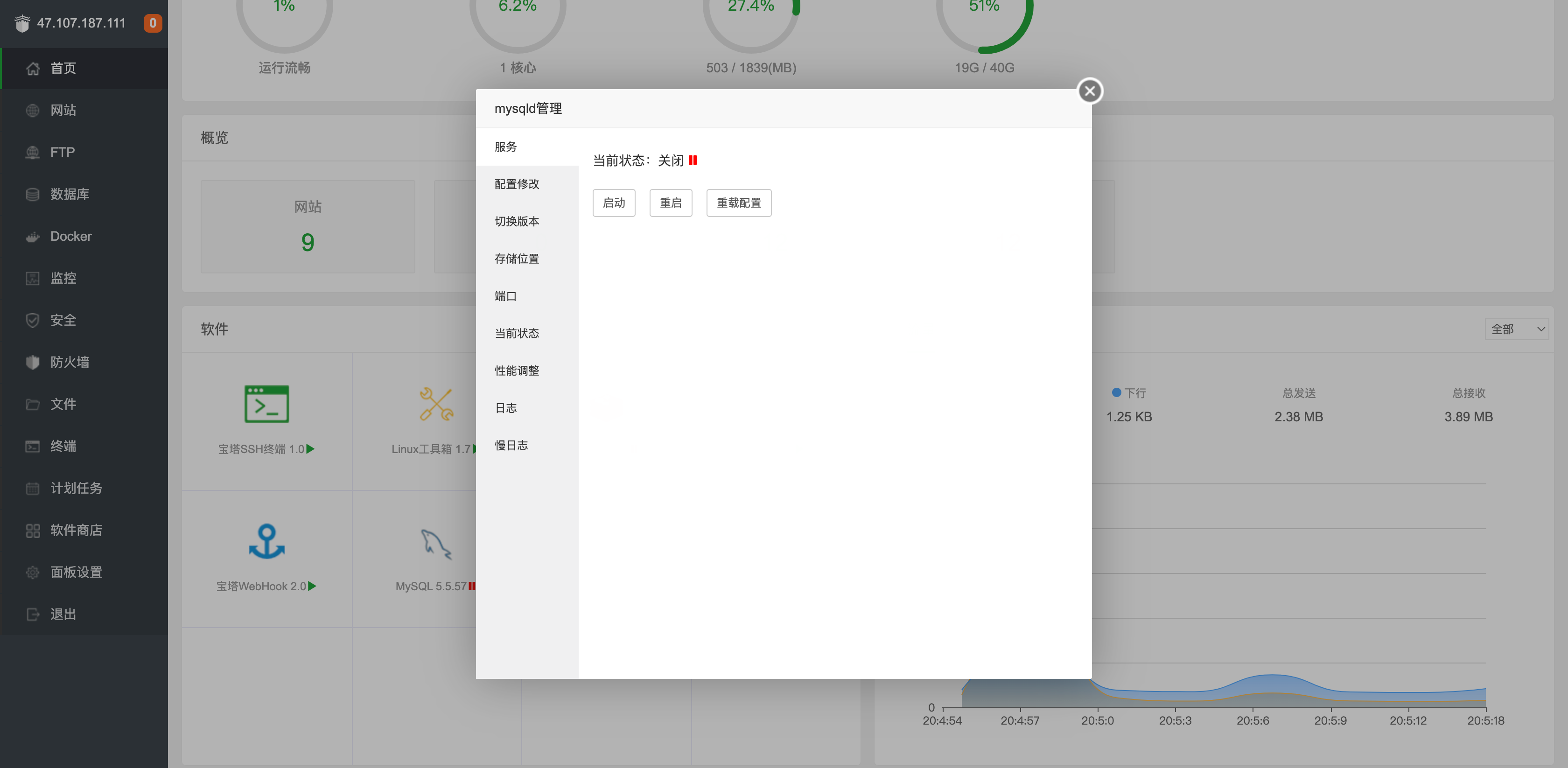Click the grid icon beside 软件商店
This screenshot has height=768, width=1568.
(33, 530)
